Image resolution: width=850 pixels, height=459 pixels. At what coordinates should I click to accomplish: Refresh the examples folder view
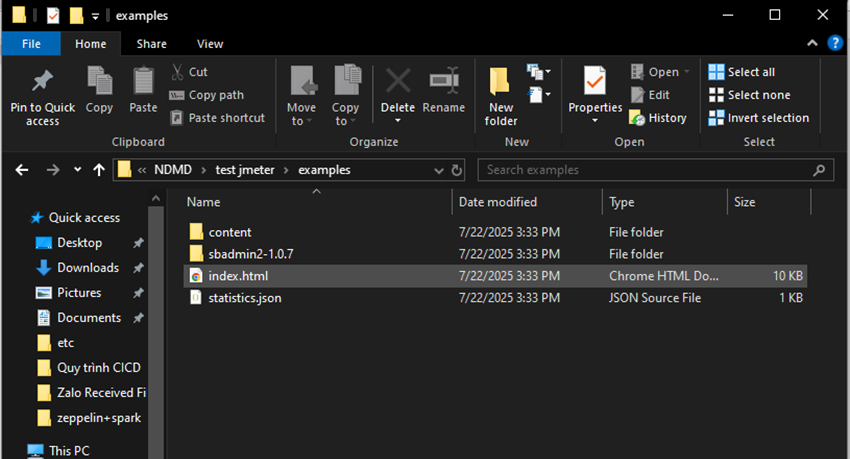point(457,170)
